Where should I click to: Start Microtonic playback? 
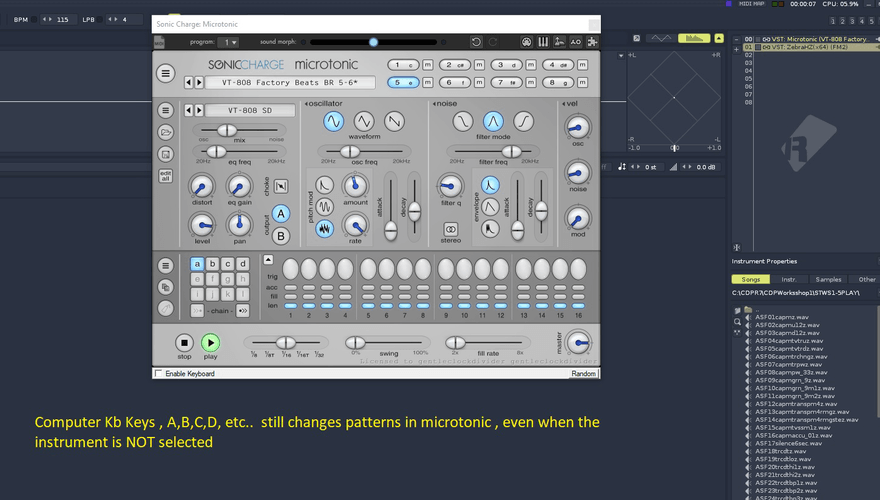point(210,342)
